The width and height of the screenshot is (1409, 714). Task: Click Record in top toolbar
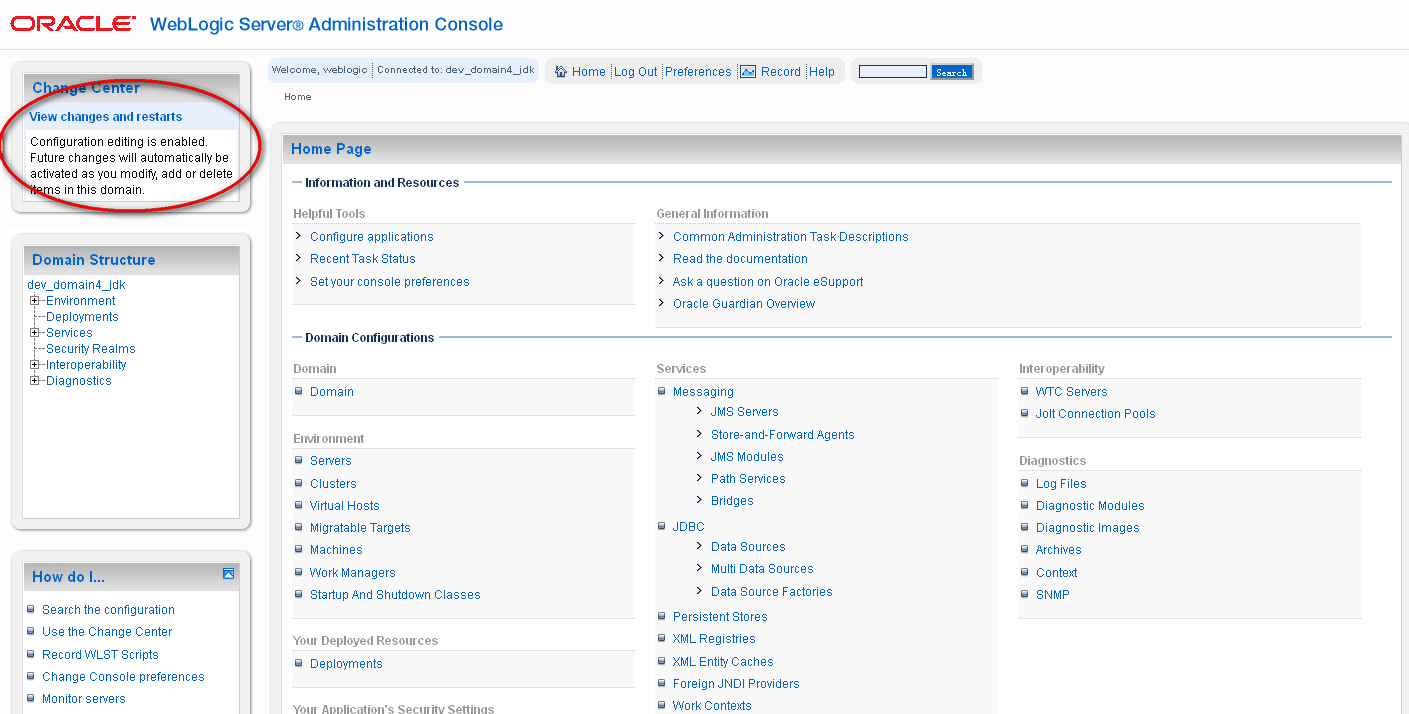[x=781, y=72]
